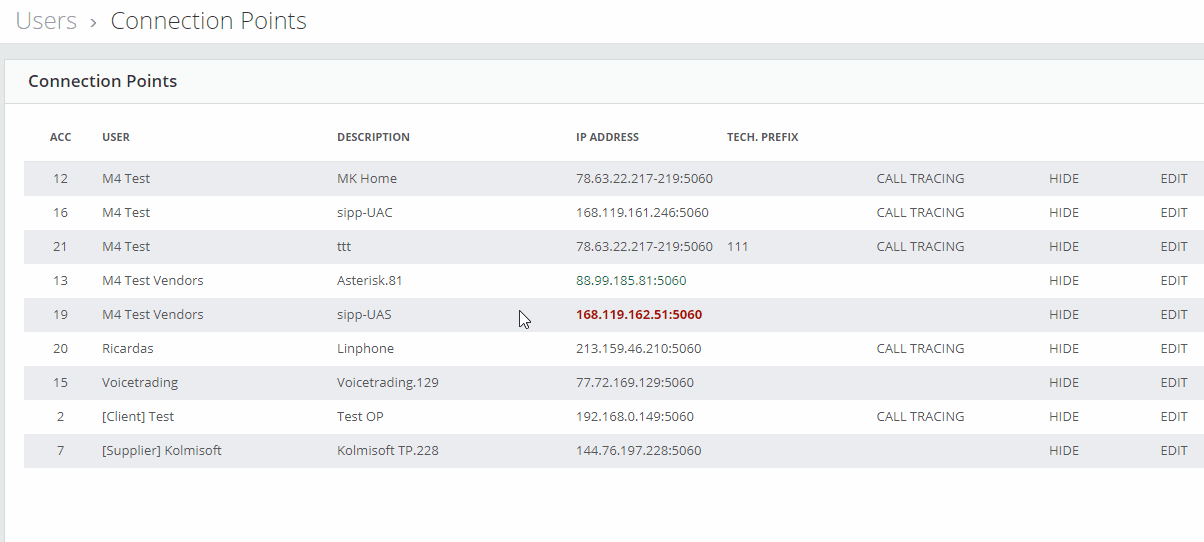This screenshot has height=542, width=1204.
Task: Open the Users breadcrumb link
Action: coord(46,21)
